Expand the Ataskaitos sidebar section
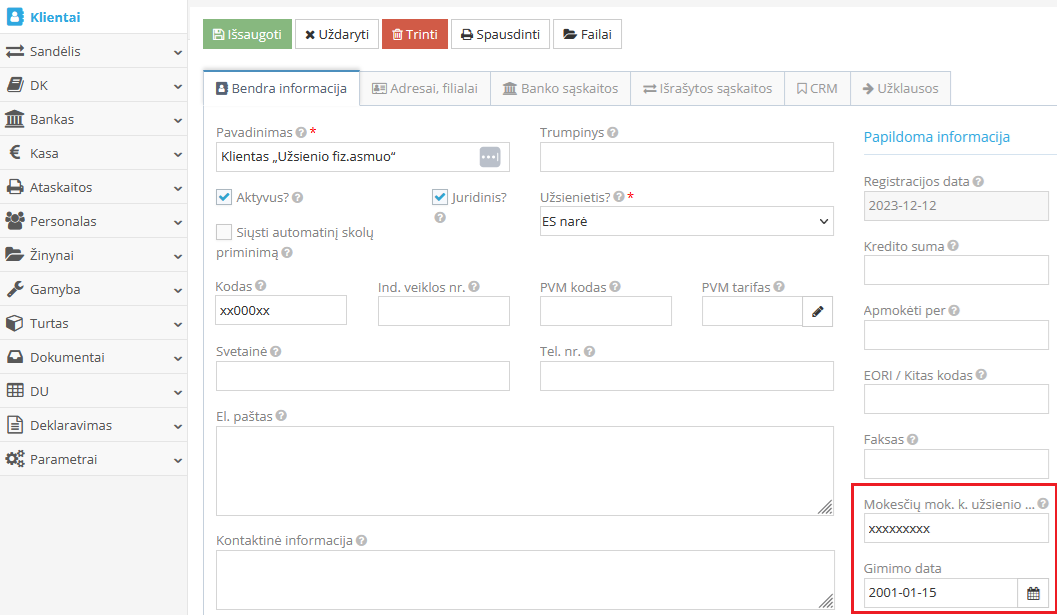Viewport: 1057px width, 615px height. pos(94,187)
